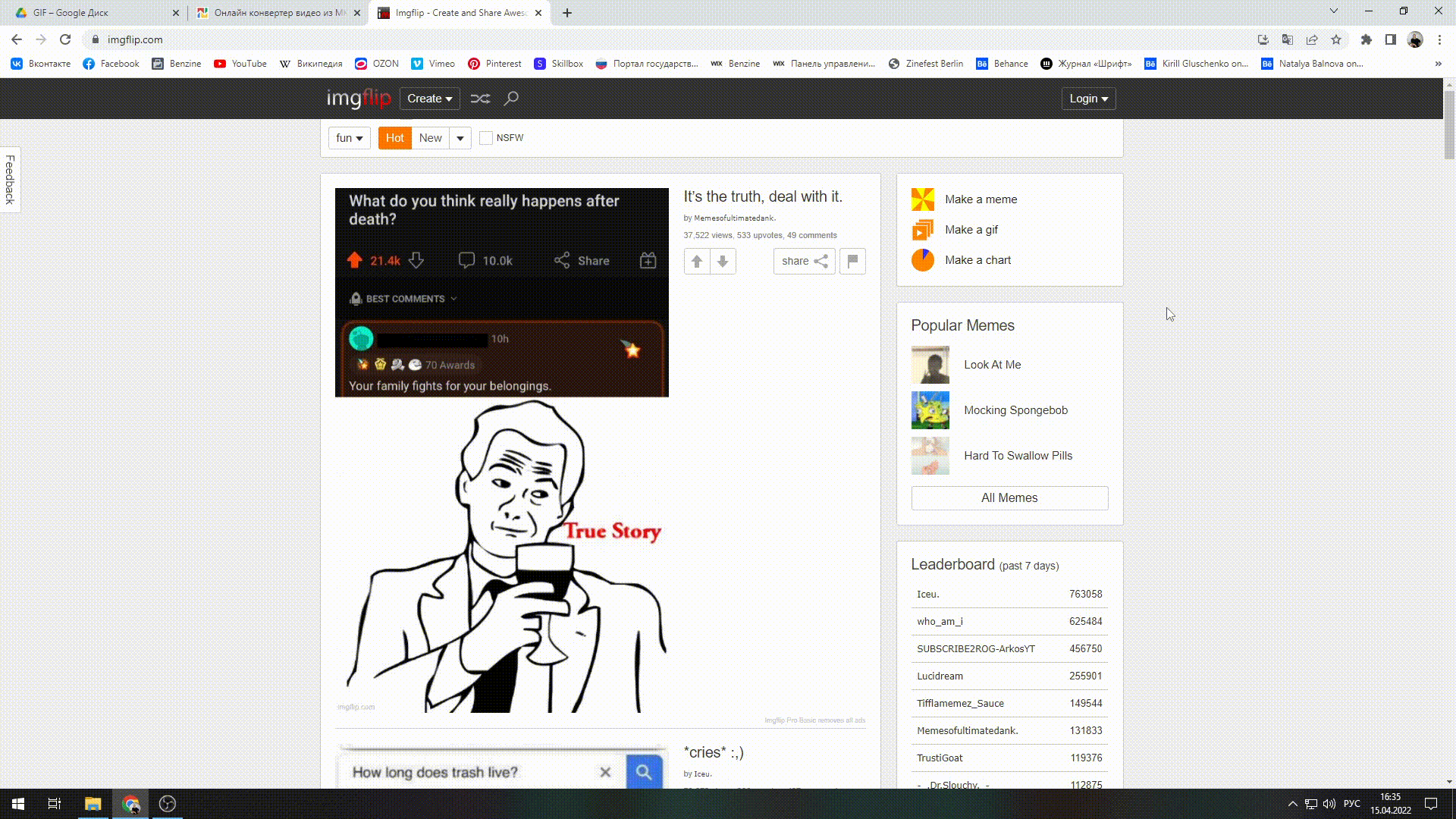Open a new browser tab

567,13
